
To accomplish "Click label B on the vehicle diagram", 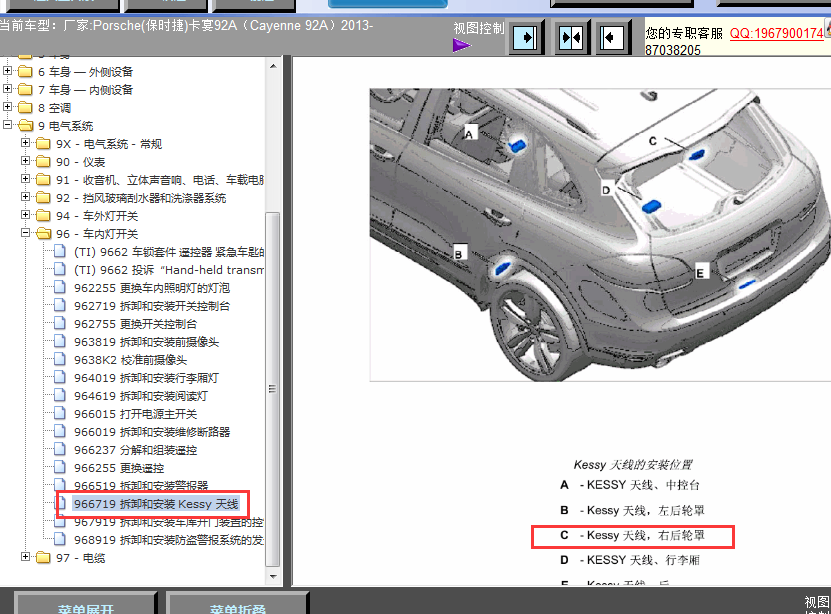I will point(459,253).
